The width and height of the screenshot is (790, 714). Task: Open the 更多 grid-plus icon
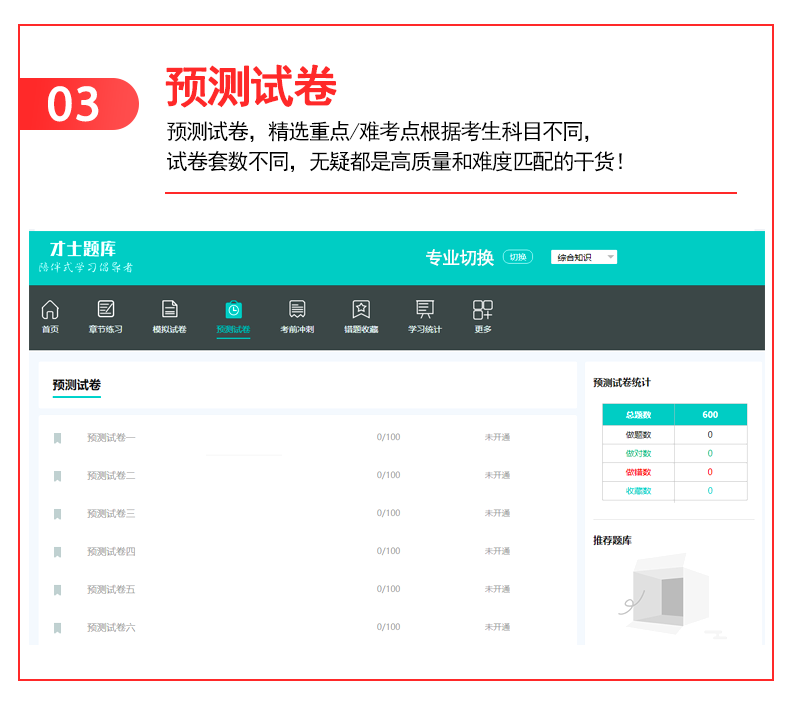(483, 309)
